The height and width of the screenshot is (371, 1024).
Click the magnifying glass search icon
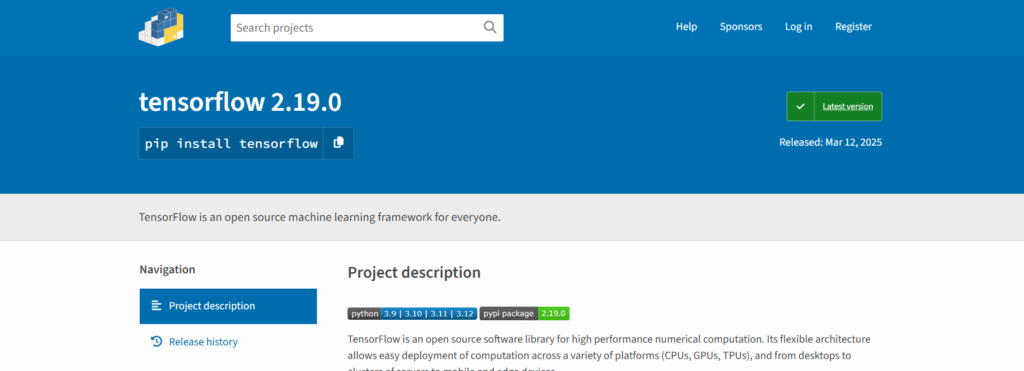490,27
